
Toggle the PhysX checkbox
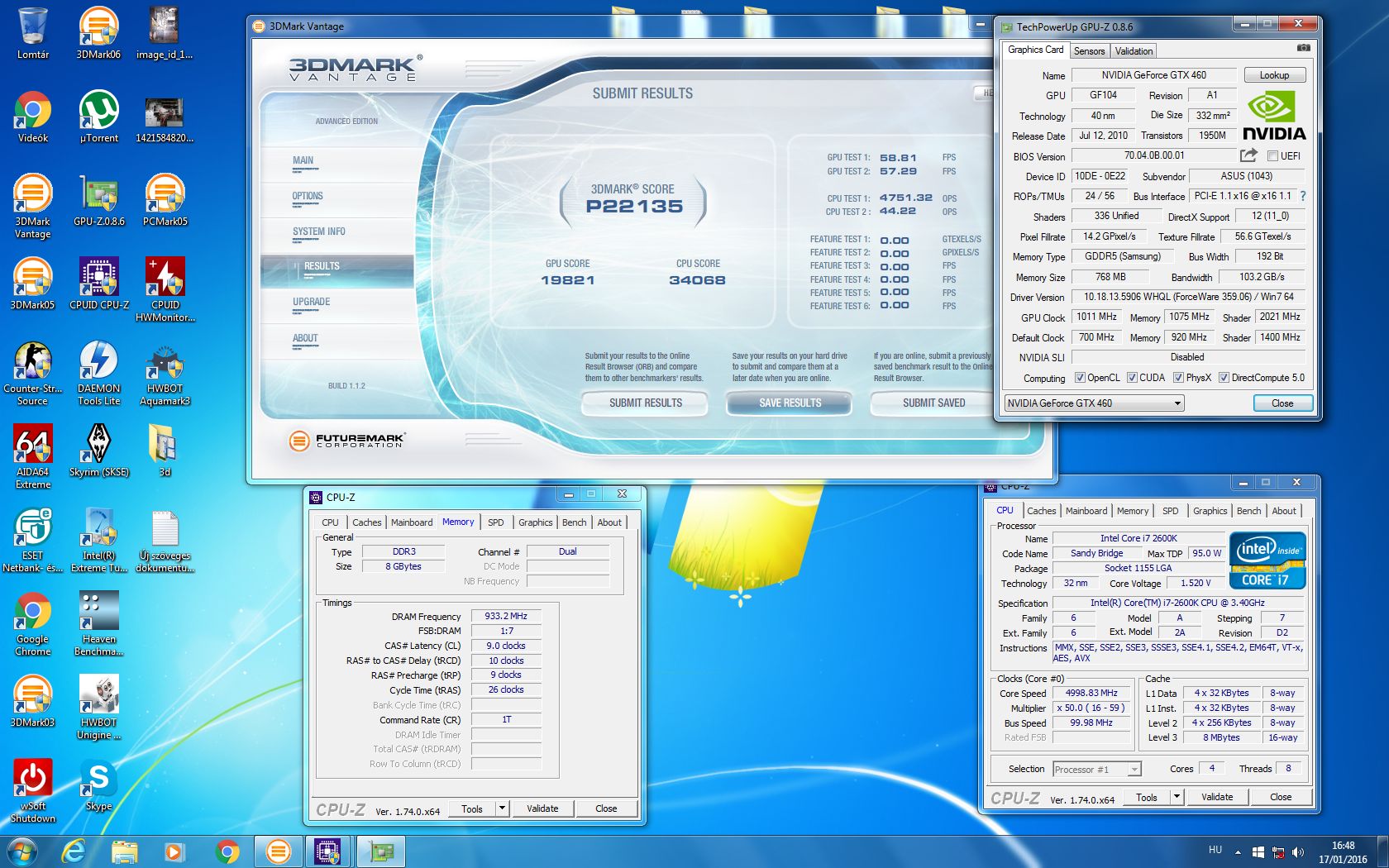[x=1178, y=378]
